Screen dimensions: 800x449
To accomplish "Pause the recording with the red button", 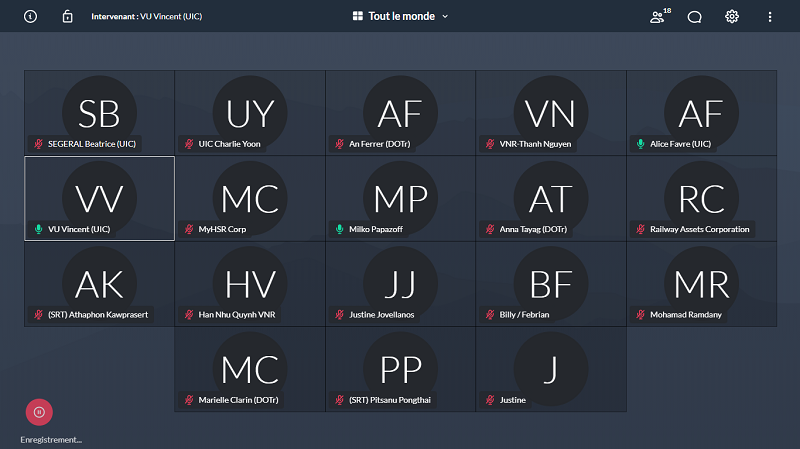I will click(x=38, y=411).
